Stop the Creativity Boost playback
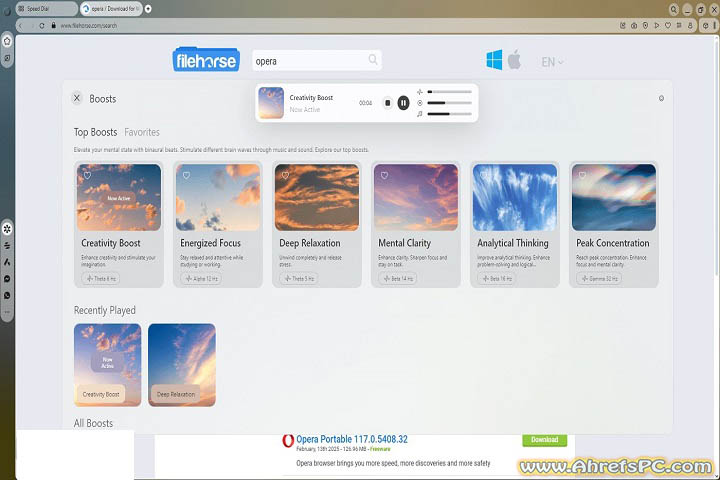Screen dimensions: 720x480 point(388,103)
